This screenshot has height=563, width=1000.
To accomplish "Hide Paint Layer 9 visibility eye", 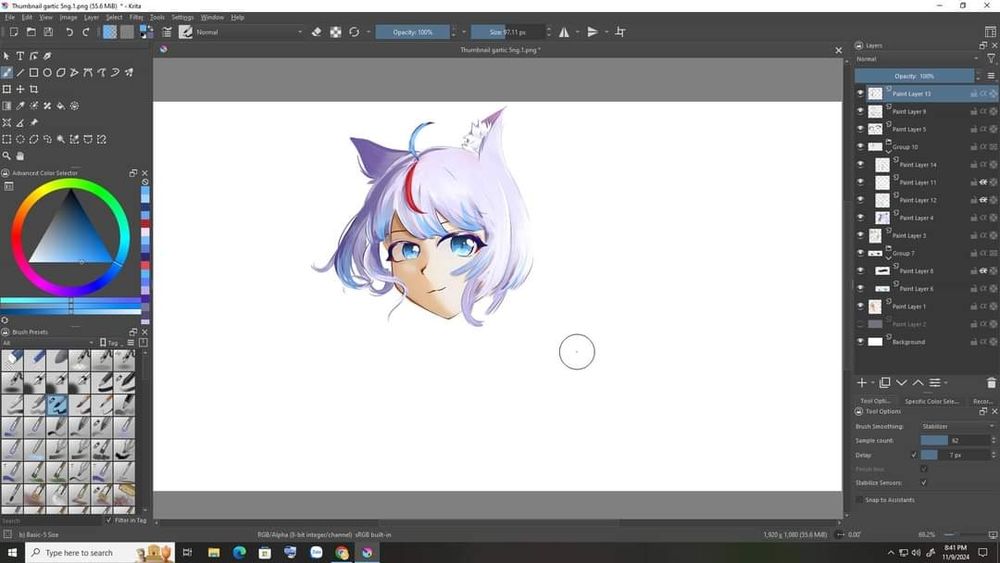I will (x=860, y=112).
